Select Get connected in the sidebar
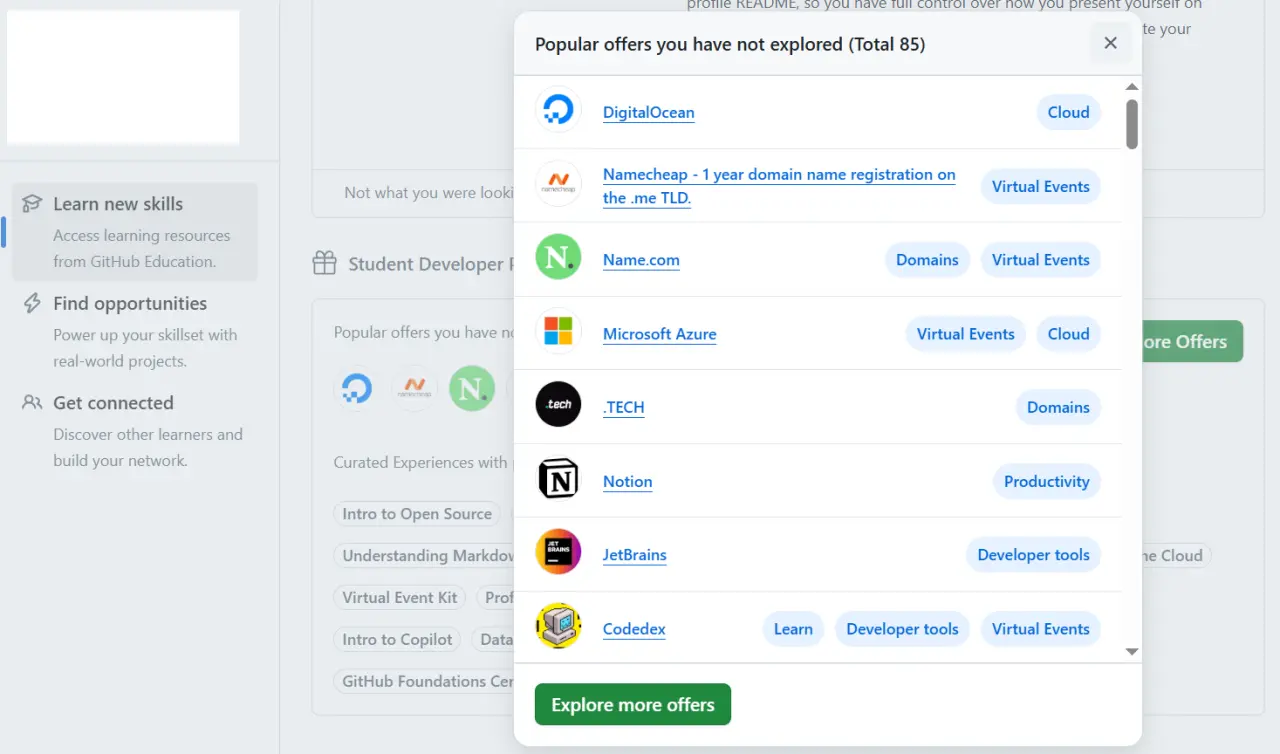Screen dimensions: 1280x754 135,431
